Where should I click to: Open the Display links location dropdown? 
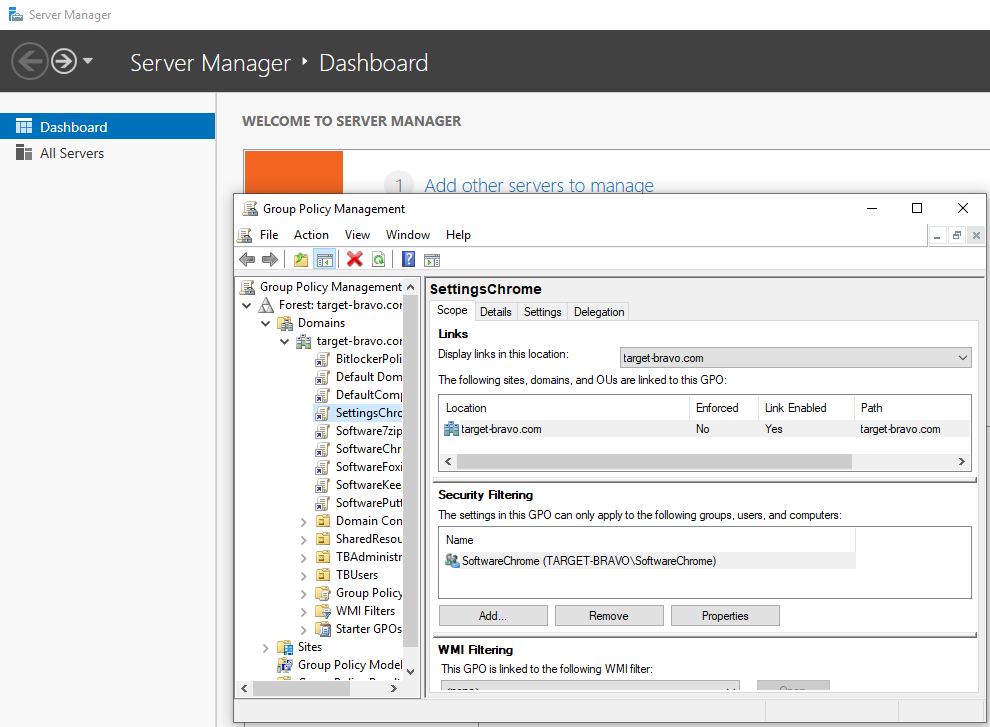pos(961,357)
